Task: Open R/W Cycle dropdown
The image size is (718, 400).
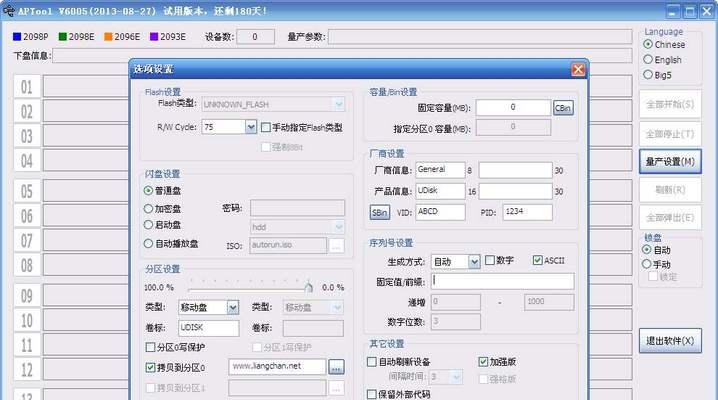Action: pos(250,127)
